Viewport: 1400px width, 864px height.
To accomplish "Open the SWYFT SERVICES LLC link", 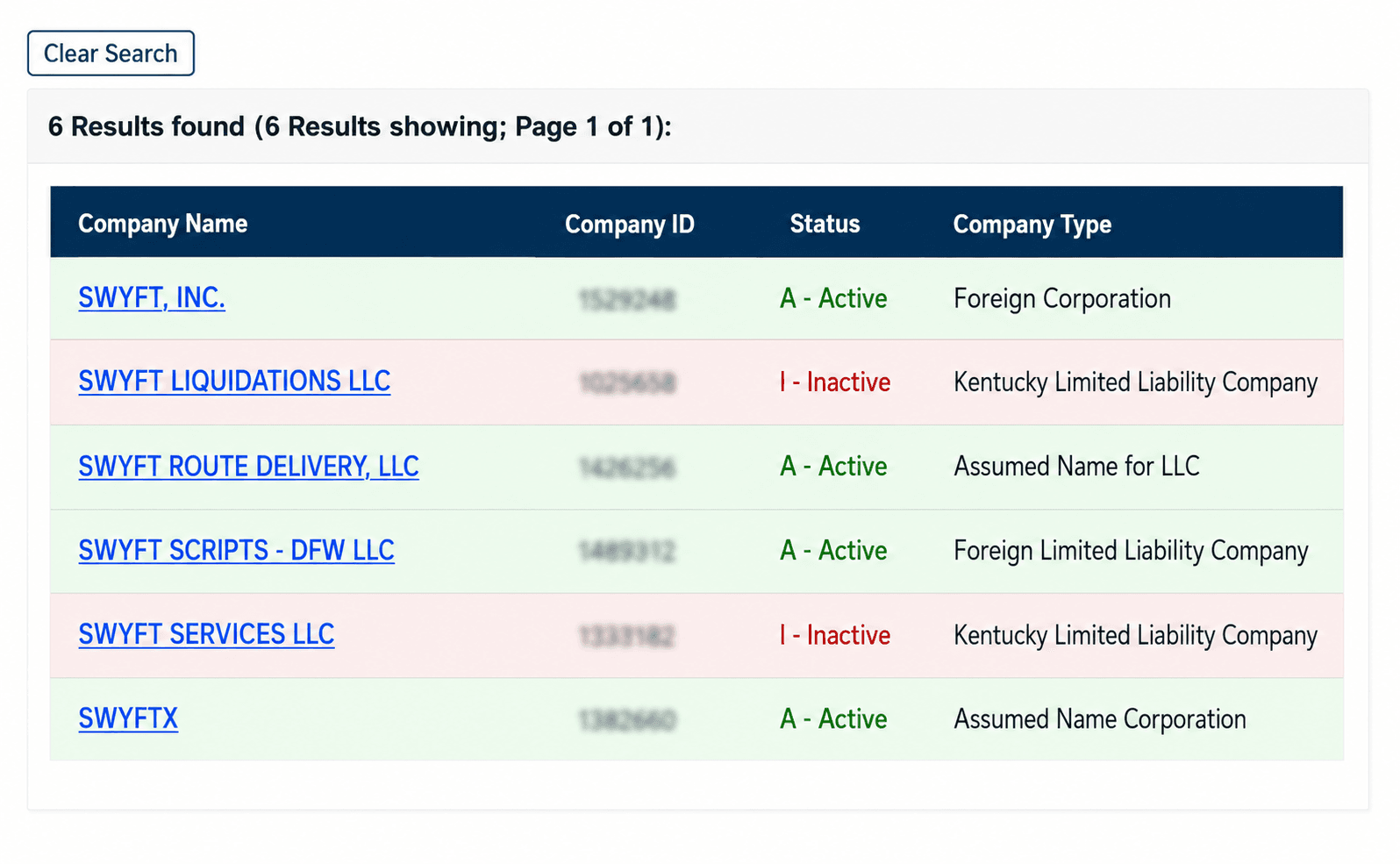I will point(206,634).
